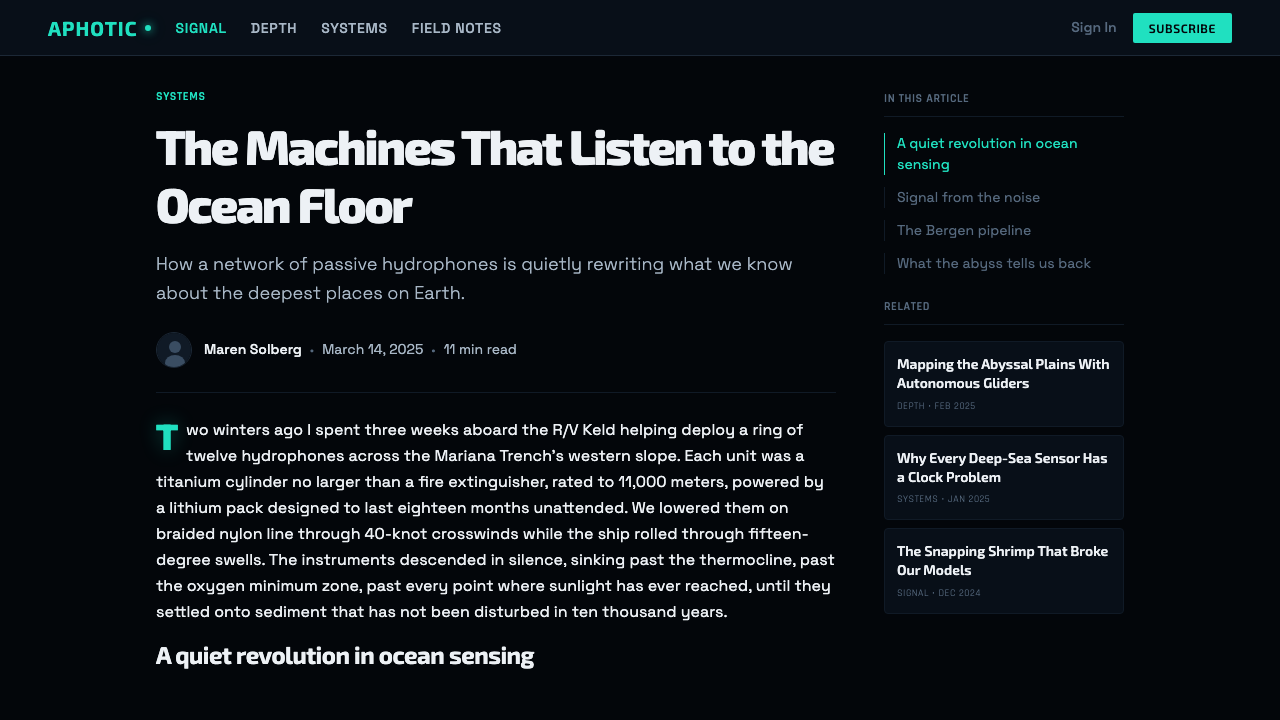Click the drop-cap letter T in the article
The height and width of the screenshot is (720, 1280).
click(x=167, y=437)
